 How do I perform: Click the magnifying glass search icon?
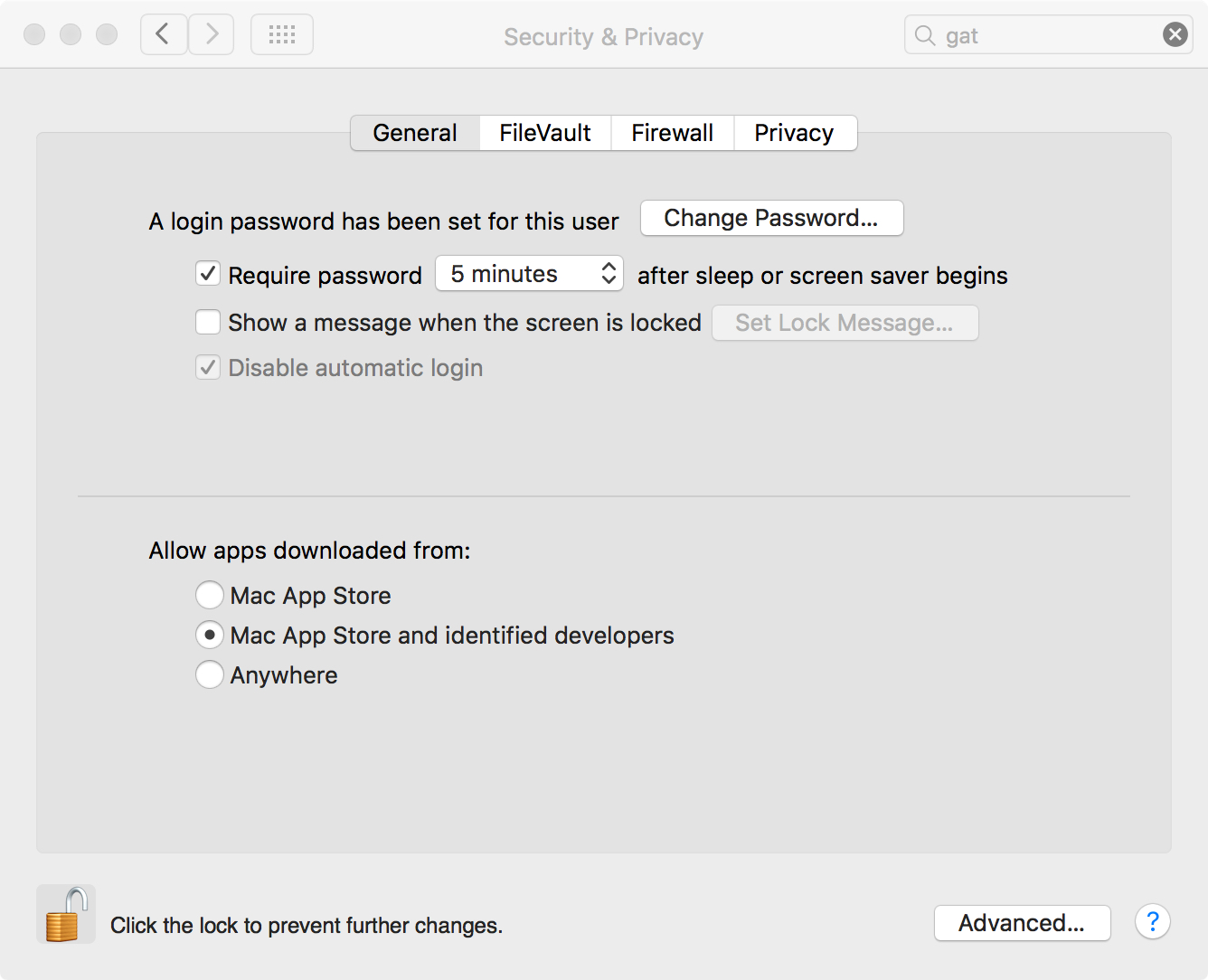click(924, 35)
